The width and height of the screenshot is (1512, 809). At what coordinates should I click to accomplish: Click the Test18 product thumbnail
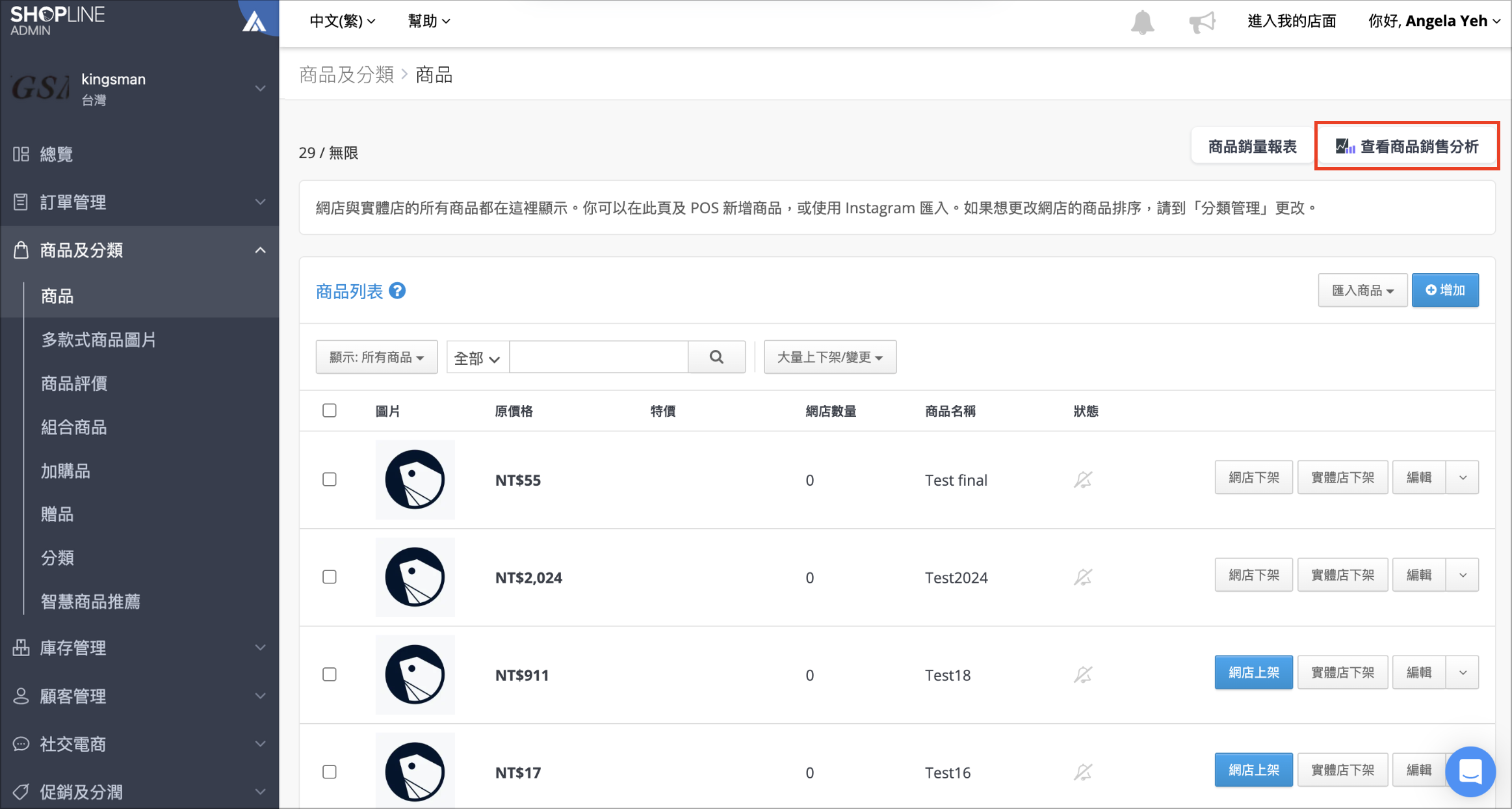(x=415, y=675)
